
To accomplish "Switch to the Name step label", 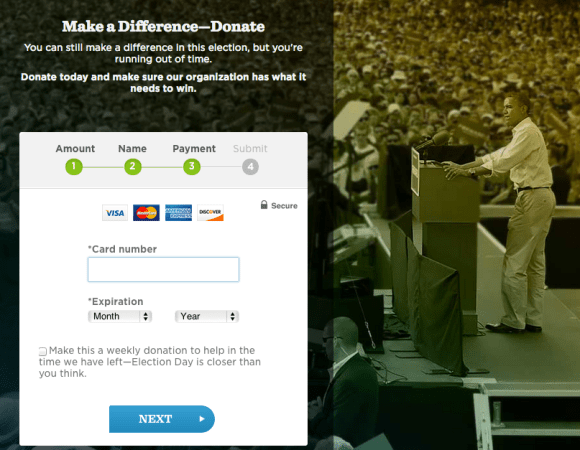I will click(132, 149).
